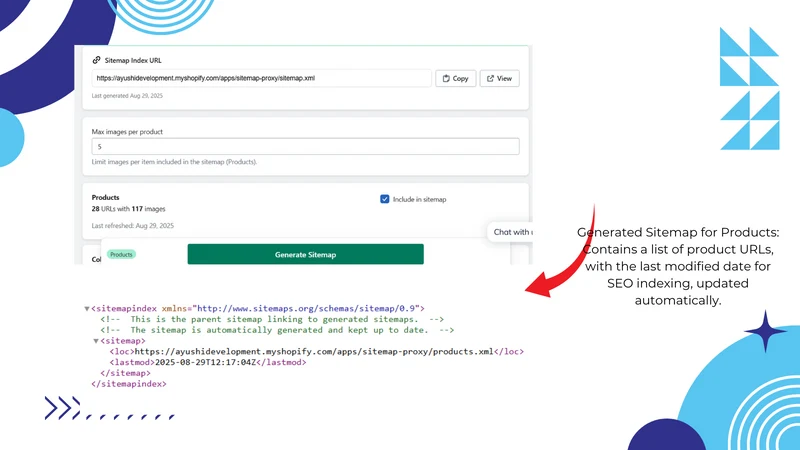Viewport: 800px width, 450px height.
Task: Click the Products tag badge
Action: coord(121,254)
